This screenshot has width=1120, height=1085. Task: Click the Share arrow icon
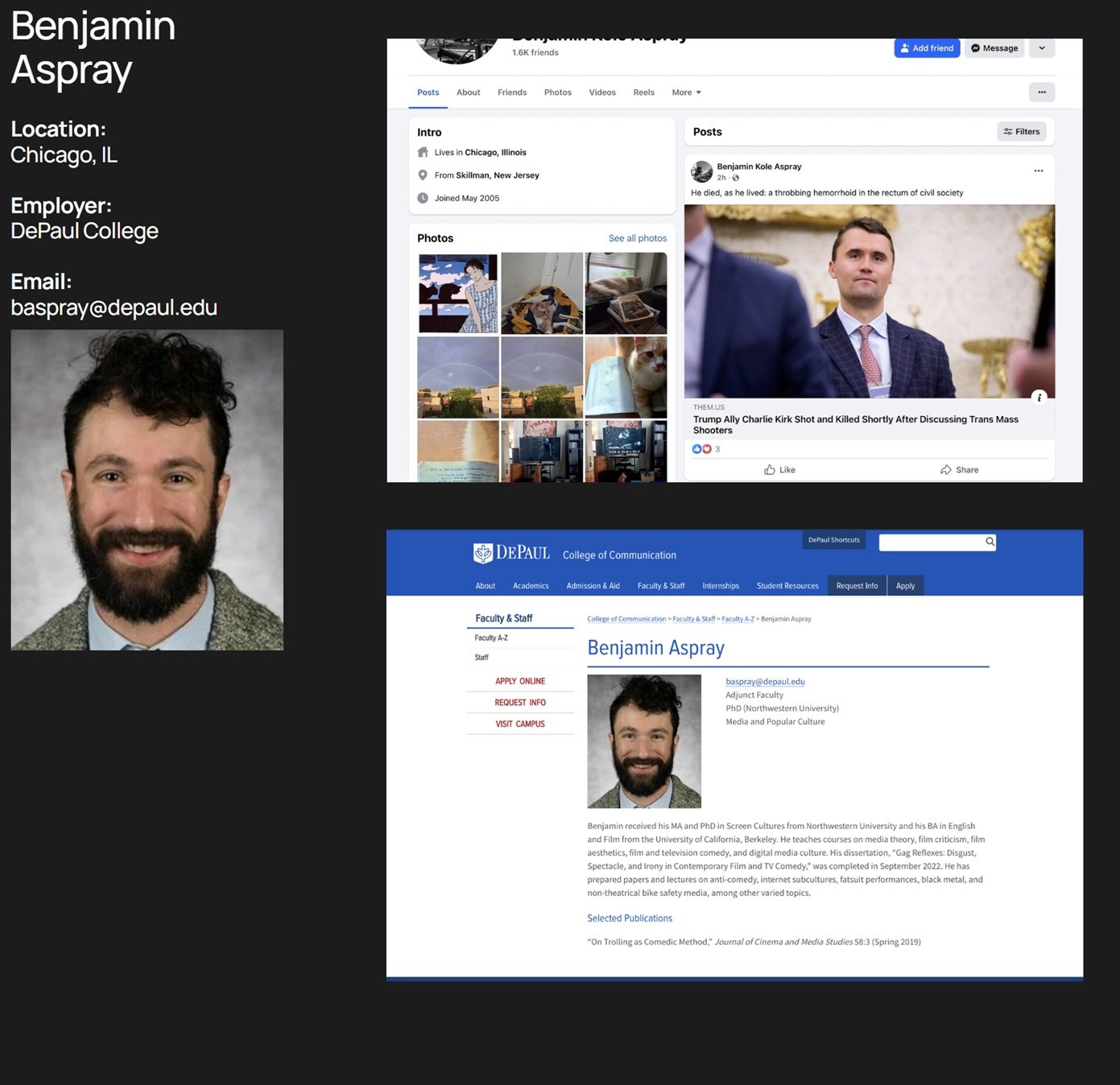tap(945, 470)
